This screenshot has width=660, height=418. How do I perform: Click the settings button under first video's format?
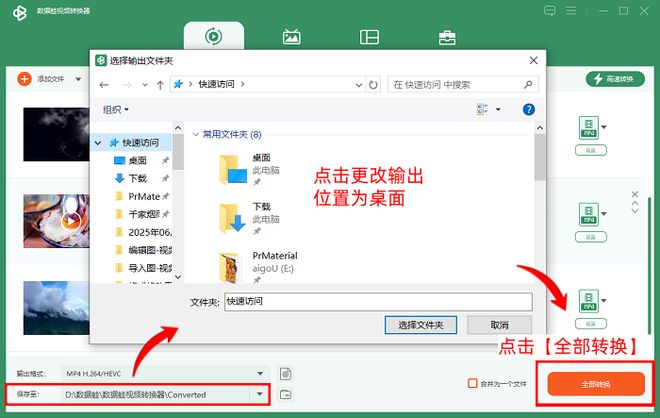tap(591, 150)
